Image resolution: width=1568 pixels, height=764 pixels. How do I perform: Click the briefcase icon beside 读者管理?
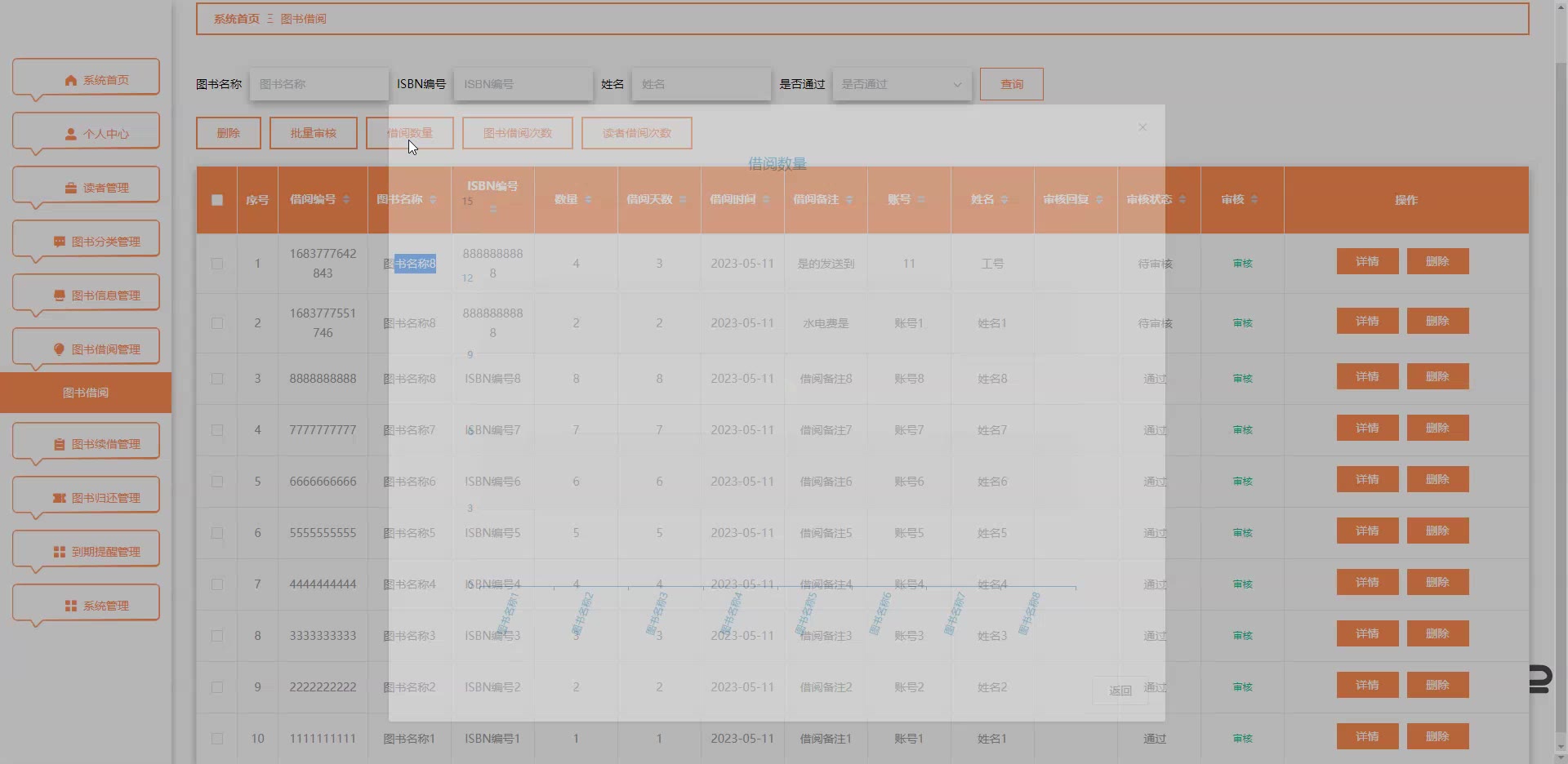pyautogui.click(x=71, y=188)
